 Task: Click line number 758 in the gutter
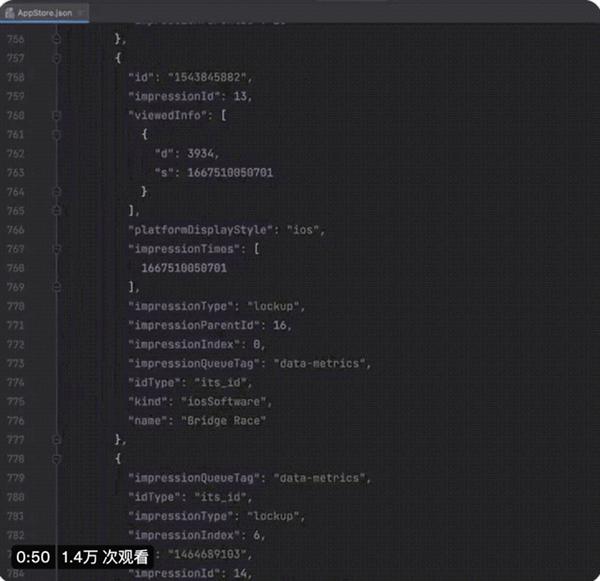coord(16,77)
